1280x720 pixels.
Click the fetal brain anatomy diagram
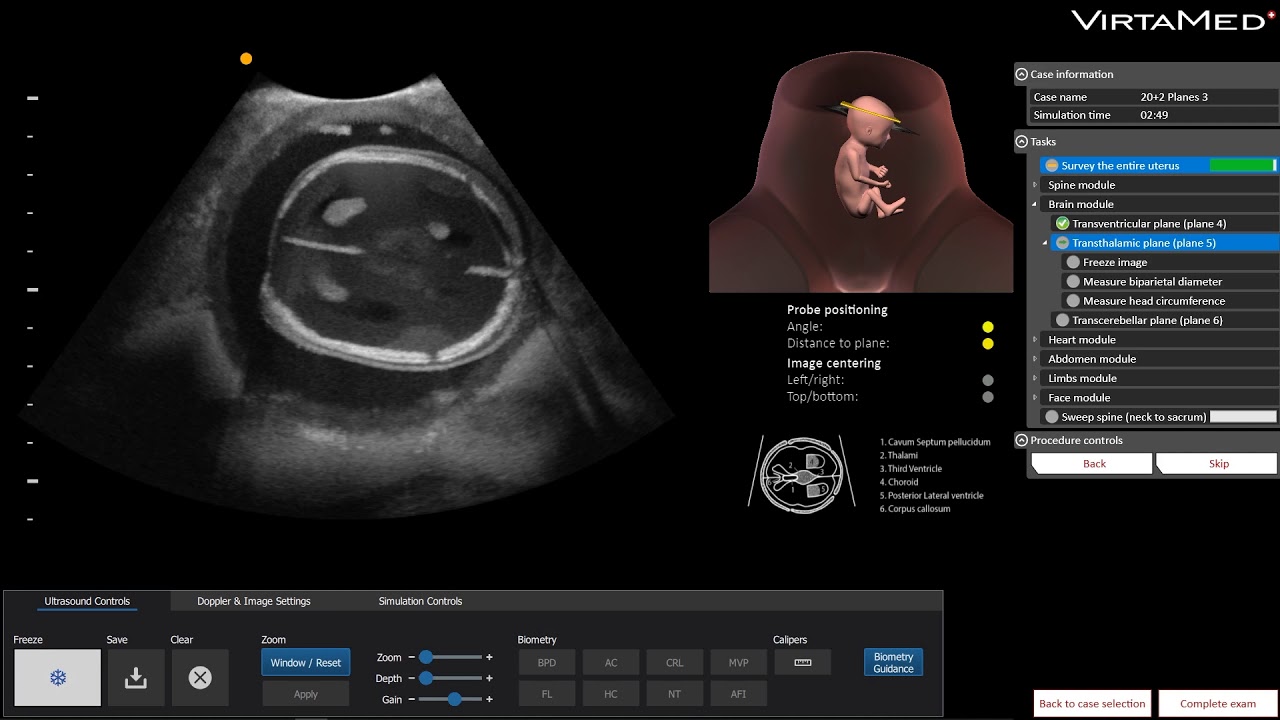click(x=801, y=474)
